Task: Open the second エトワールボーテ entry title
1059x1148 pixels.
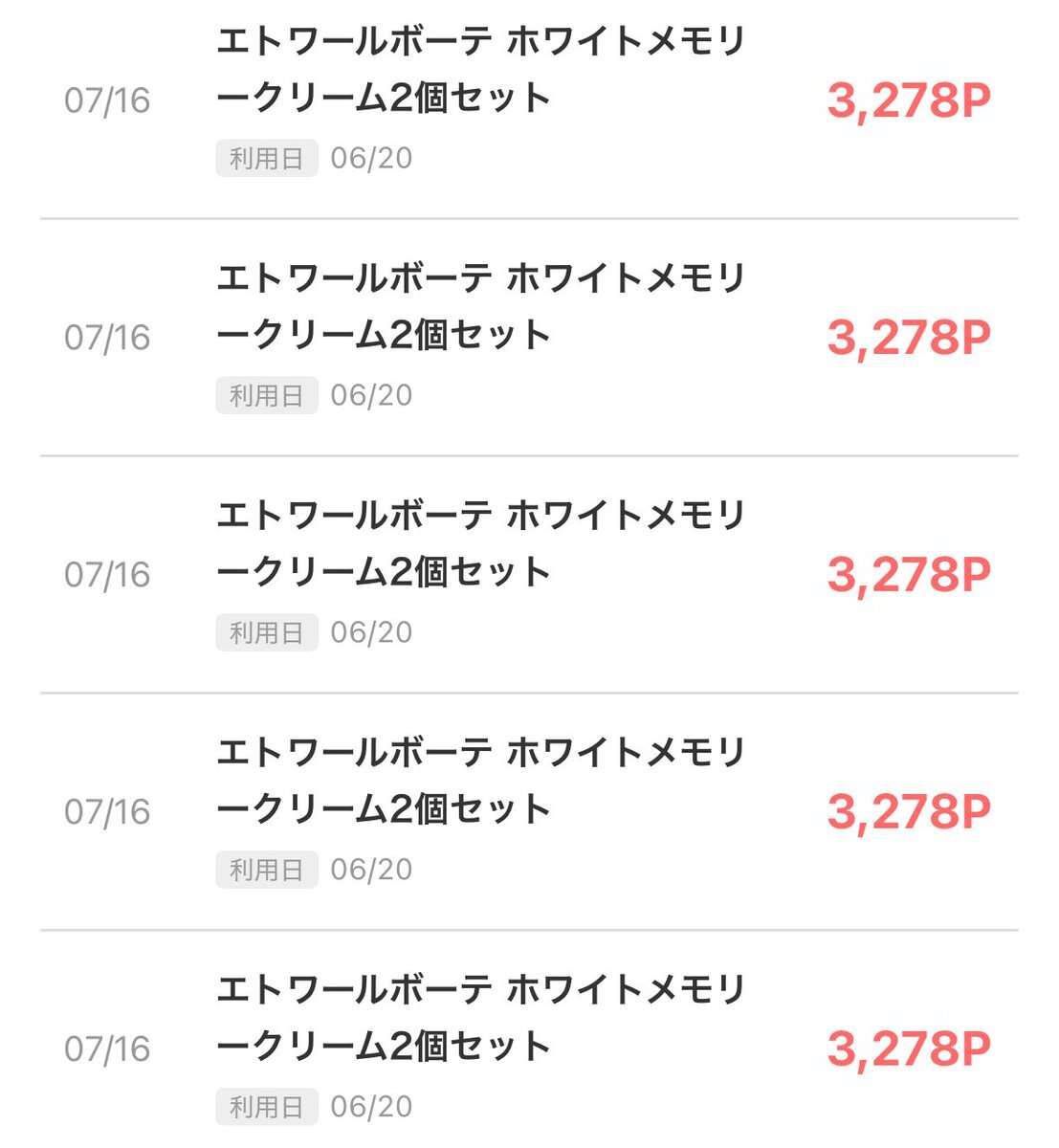Action: pos(480,307)
